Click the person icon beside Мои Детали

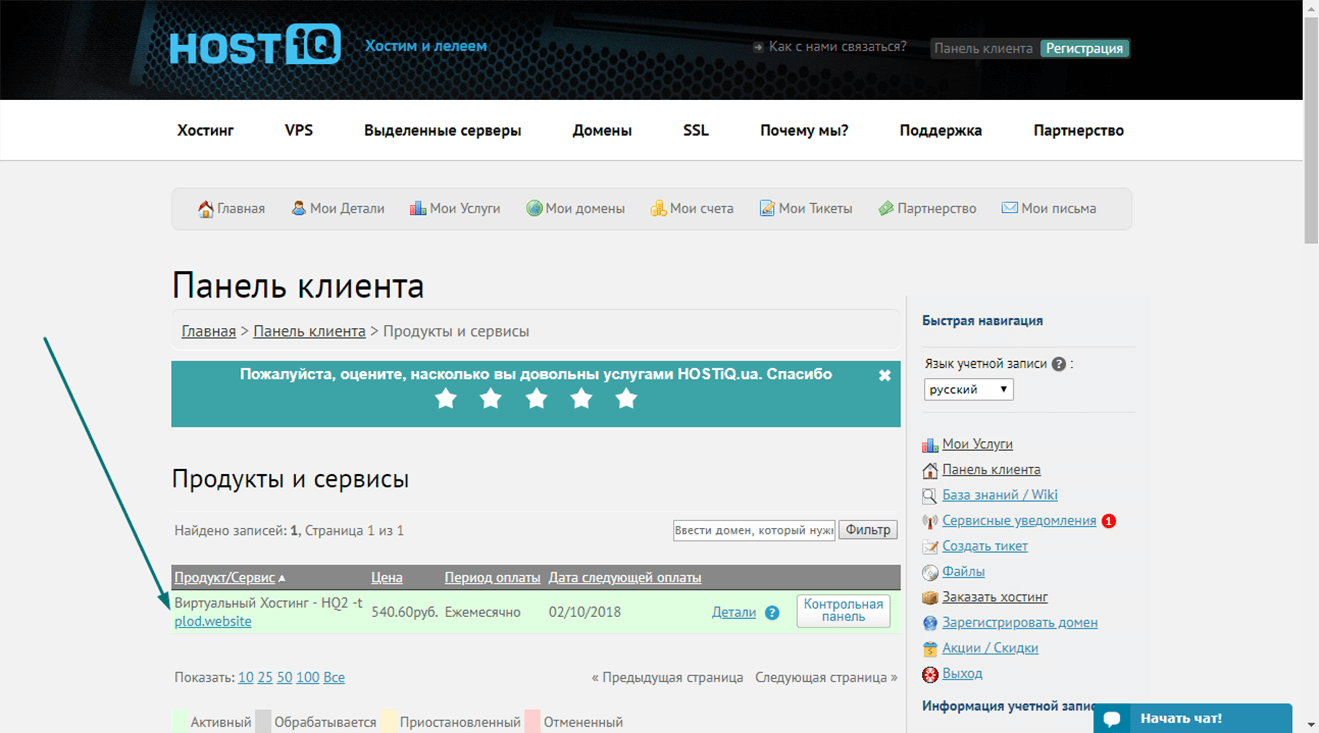298,208
